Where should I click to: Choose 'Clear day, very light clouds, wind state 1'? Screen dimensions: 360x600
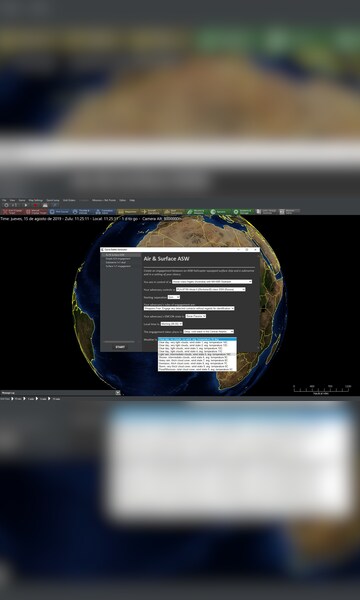(197, 342)
